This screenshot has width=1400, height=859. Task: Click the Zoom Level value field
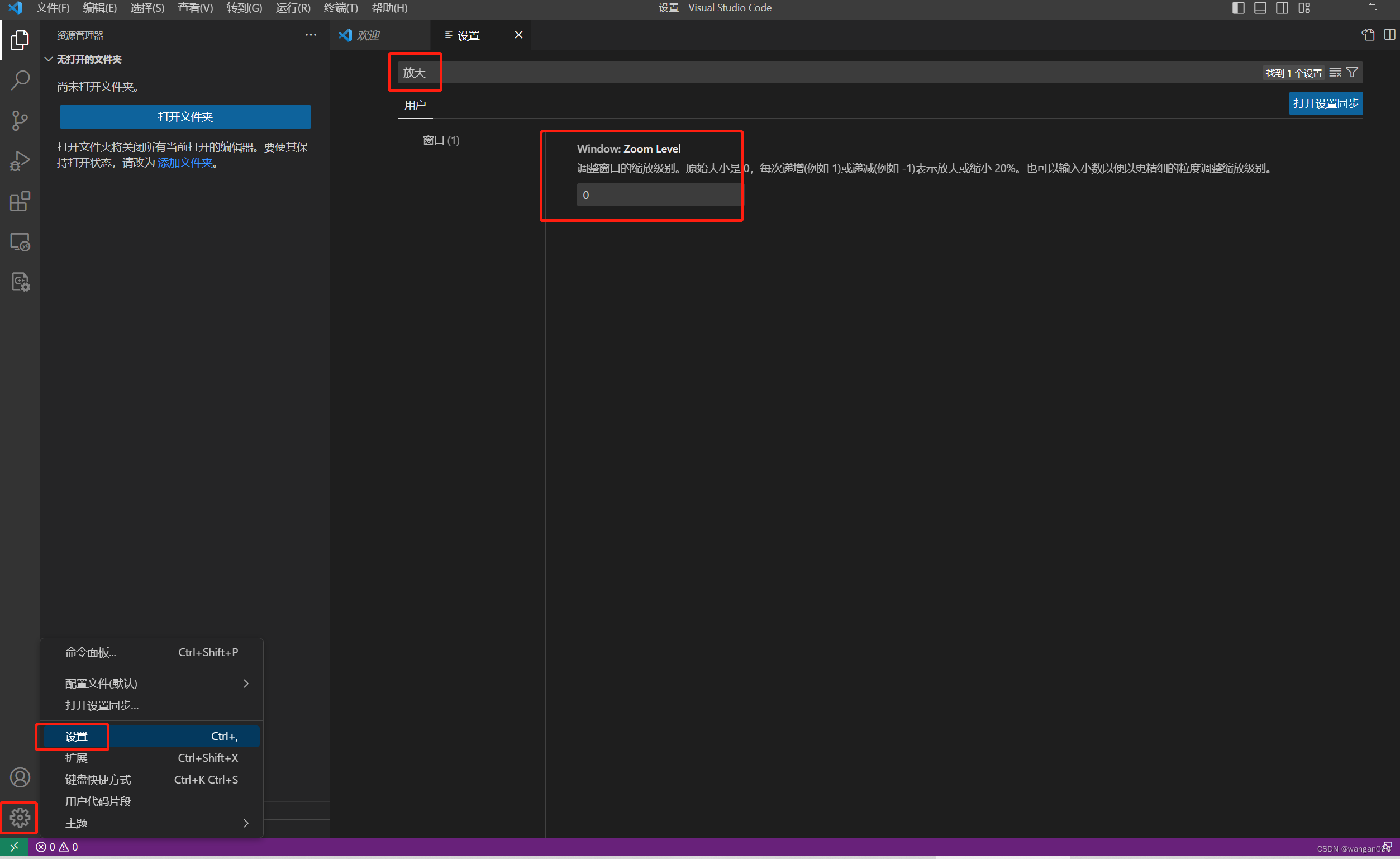tap(659, 195)
